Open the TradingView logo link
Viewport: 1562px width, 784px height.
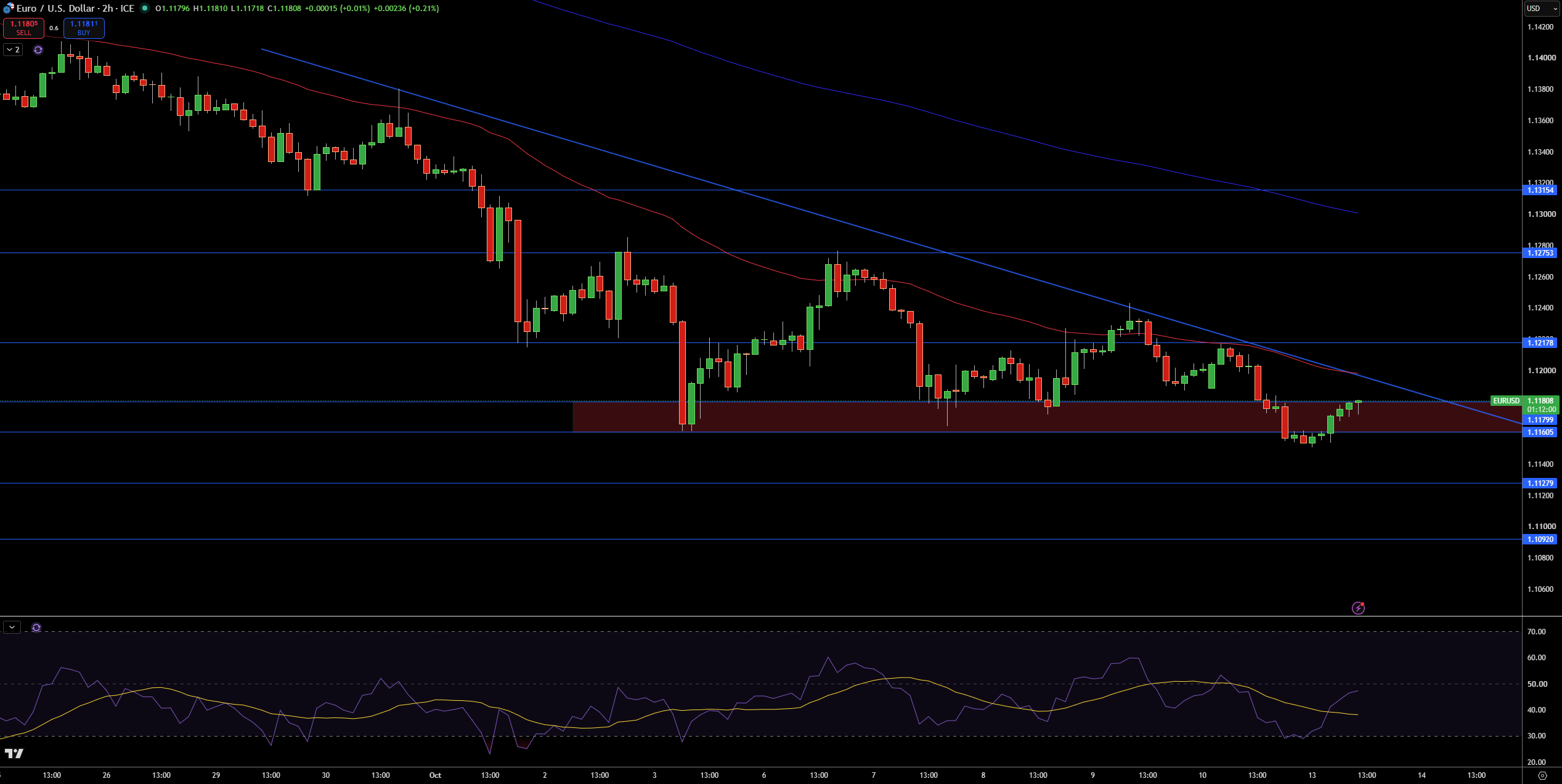pyautogui.click(x=14, y=753)
